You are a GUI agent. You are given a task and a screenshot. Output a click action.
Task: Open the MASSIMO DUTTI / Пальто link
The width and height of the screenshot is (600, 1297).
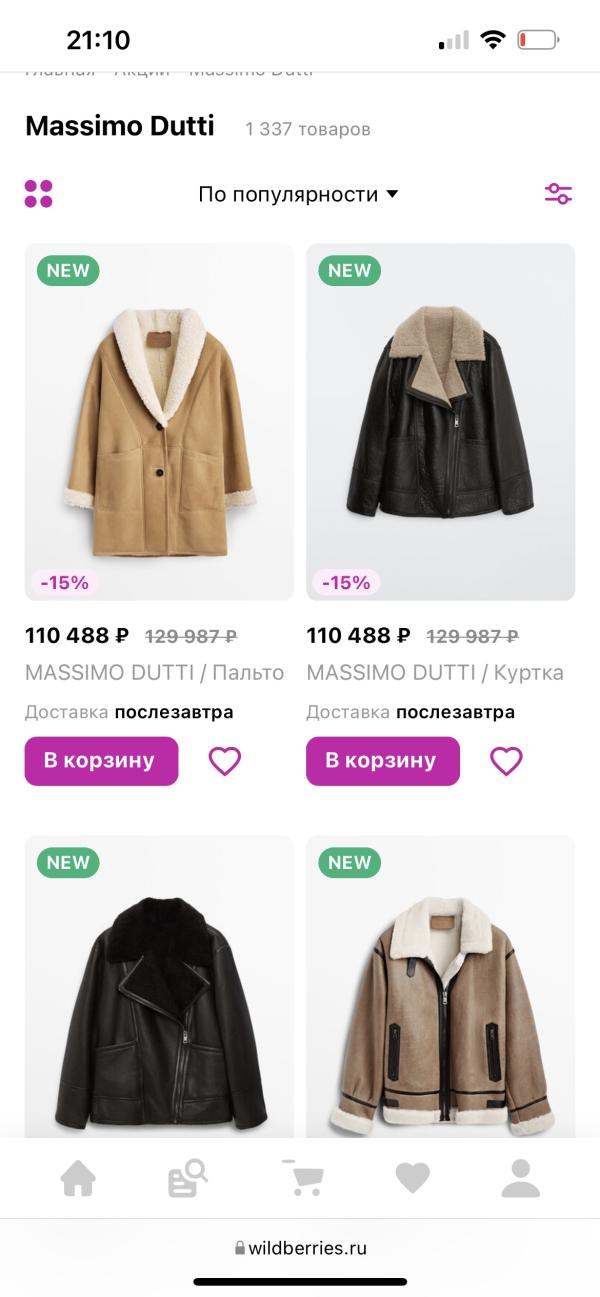[154, 673]
